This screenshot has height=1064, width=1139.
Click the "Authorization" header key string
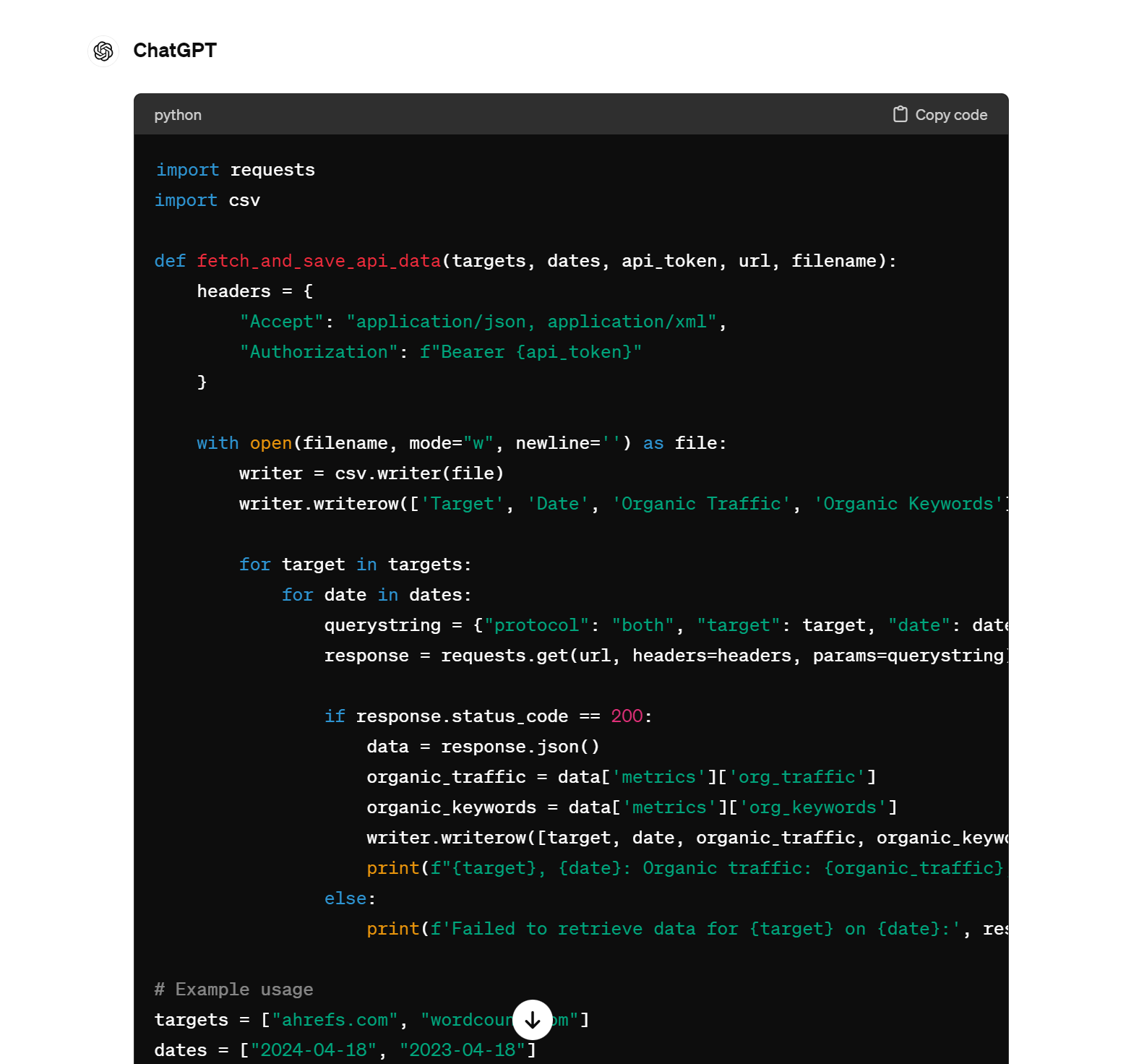[x=319, y=352]
